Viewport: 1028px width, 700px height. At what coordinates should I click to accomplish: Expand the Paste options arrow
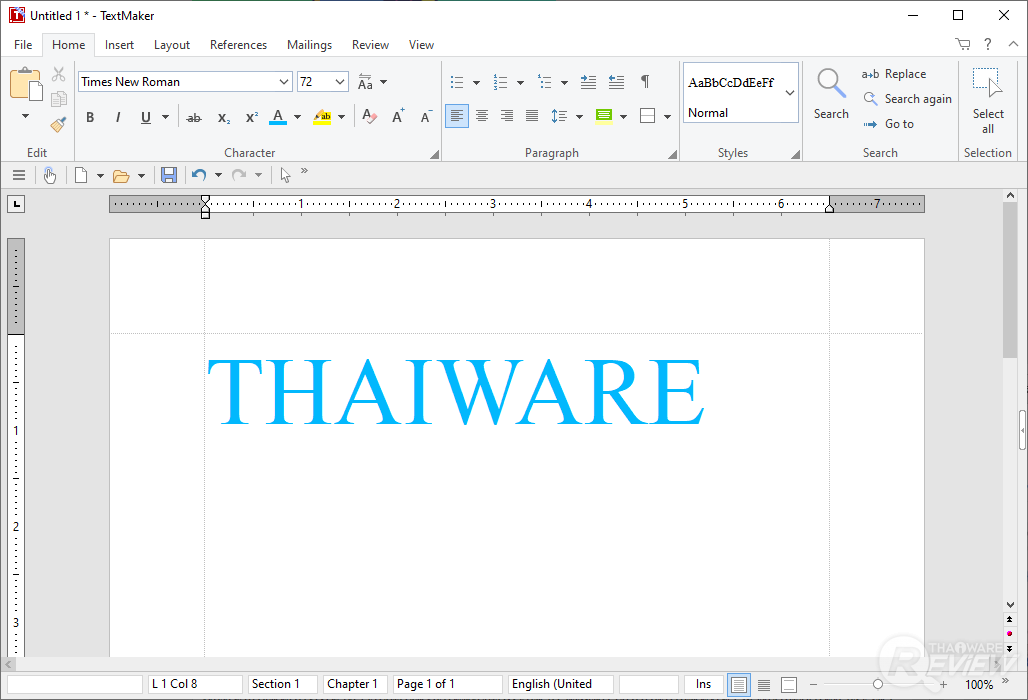(x=26, y=116)
